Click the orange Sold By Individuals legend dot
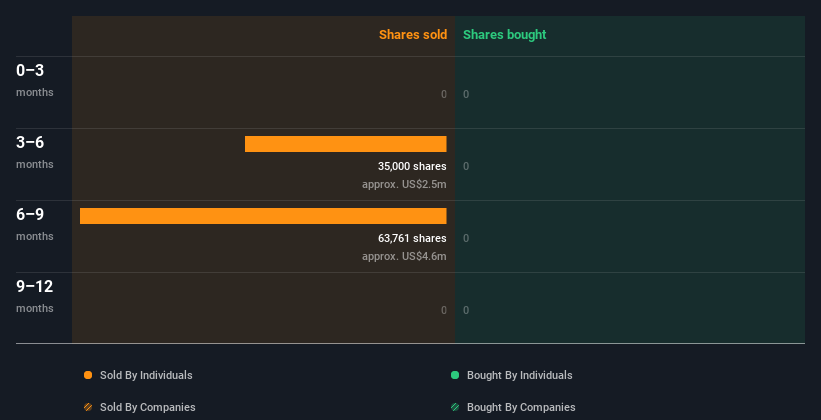Screen dimensions: 821x420 coord(88,375)
